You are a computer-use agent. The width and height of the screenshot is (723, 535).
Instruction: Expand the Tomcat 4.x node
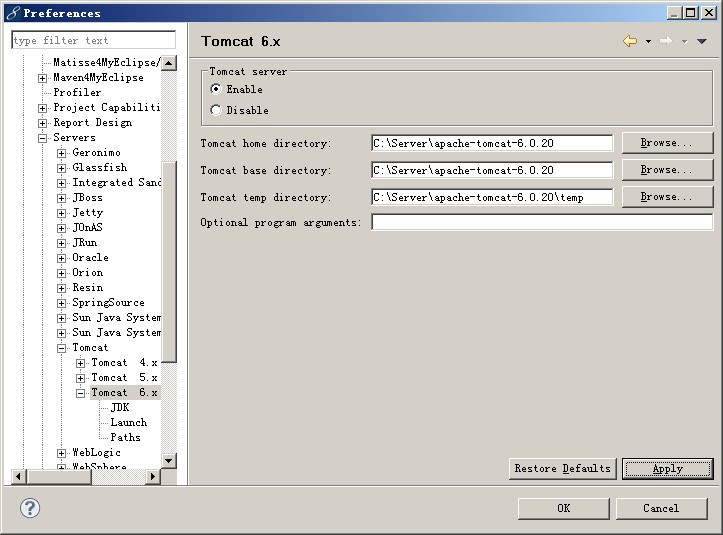pos(80,363)
